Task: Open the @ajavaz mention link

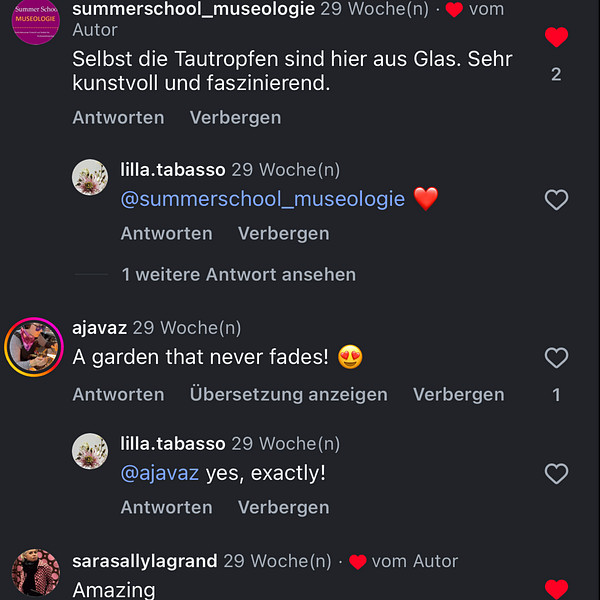Action: tap(160, 473)
